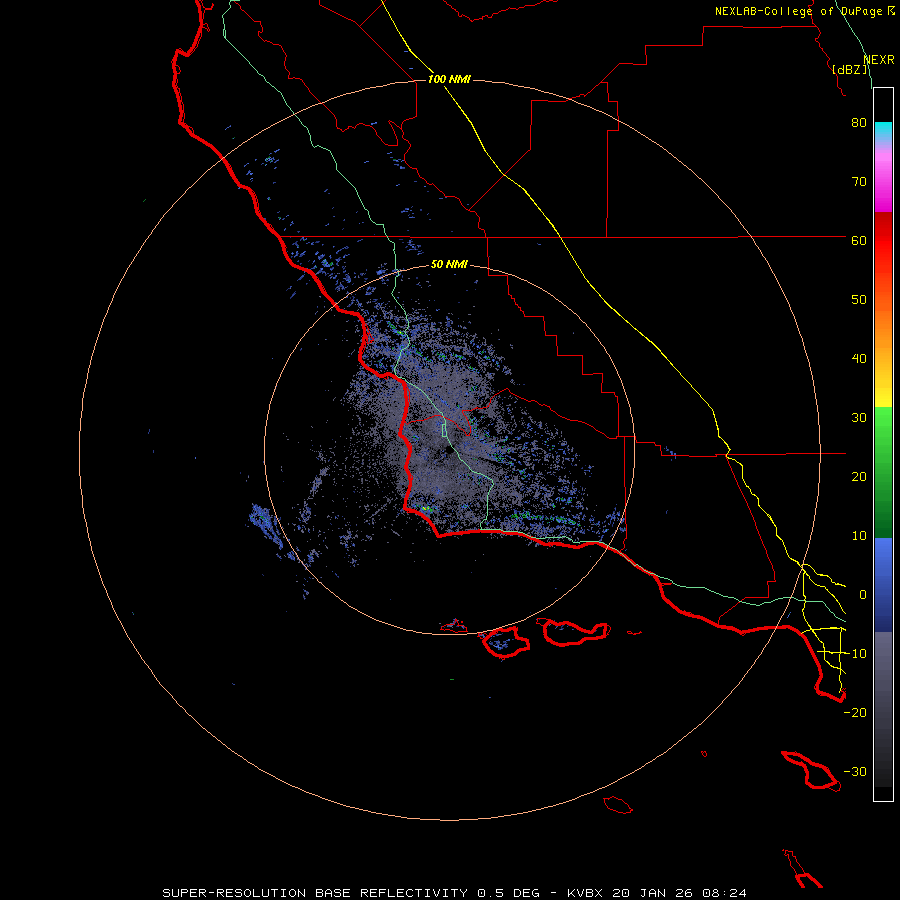The height and width of the screenshot is (900, 900).
Task: Select the 70 value on dBZ scale
Action: click(859, 181)
